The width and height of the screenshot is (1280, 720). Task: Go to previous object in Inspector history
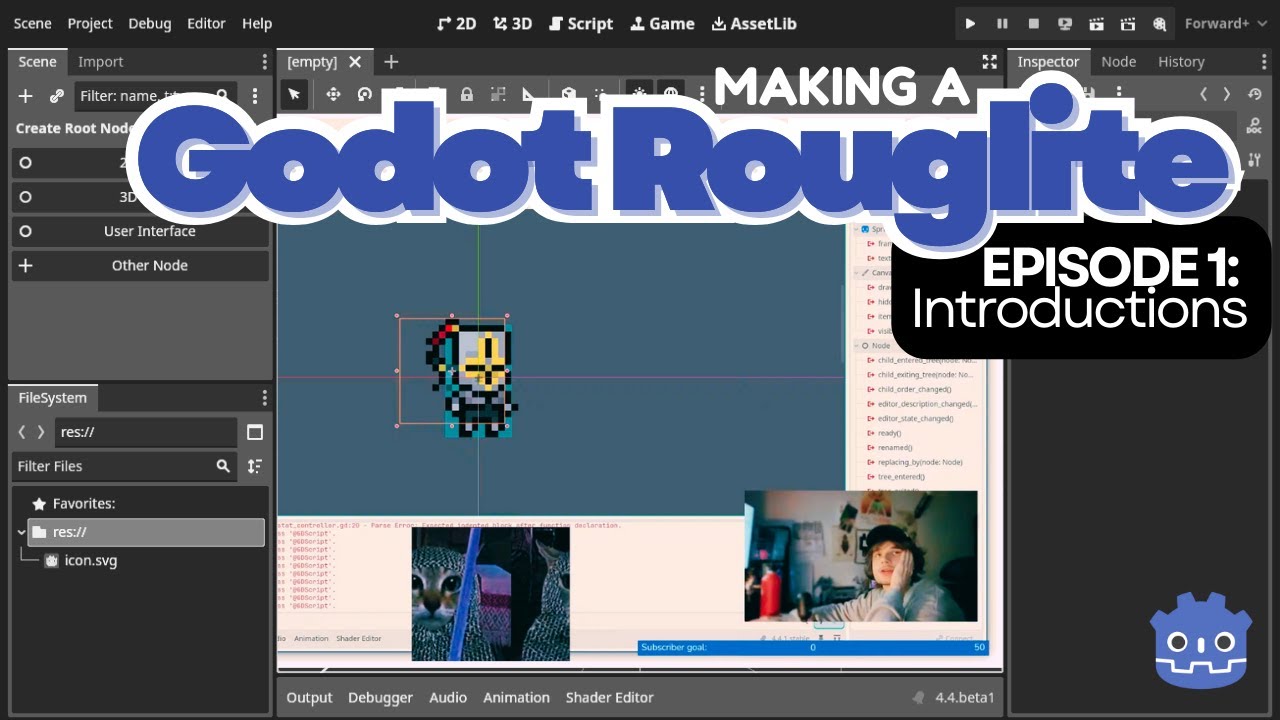coord(1203,94)
